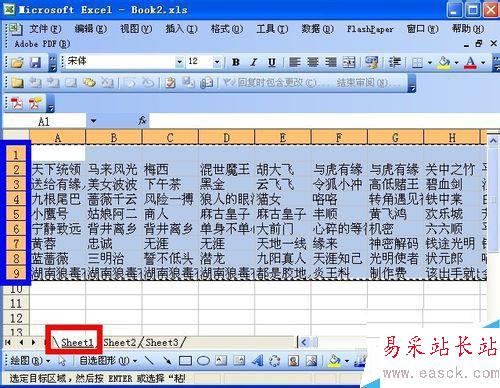Open the Borders dropdown arrow
The image size is (500, 388).
(x=430, y=62)
